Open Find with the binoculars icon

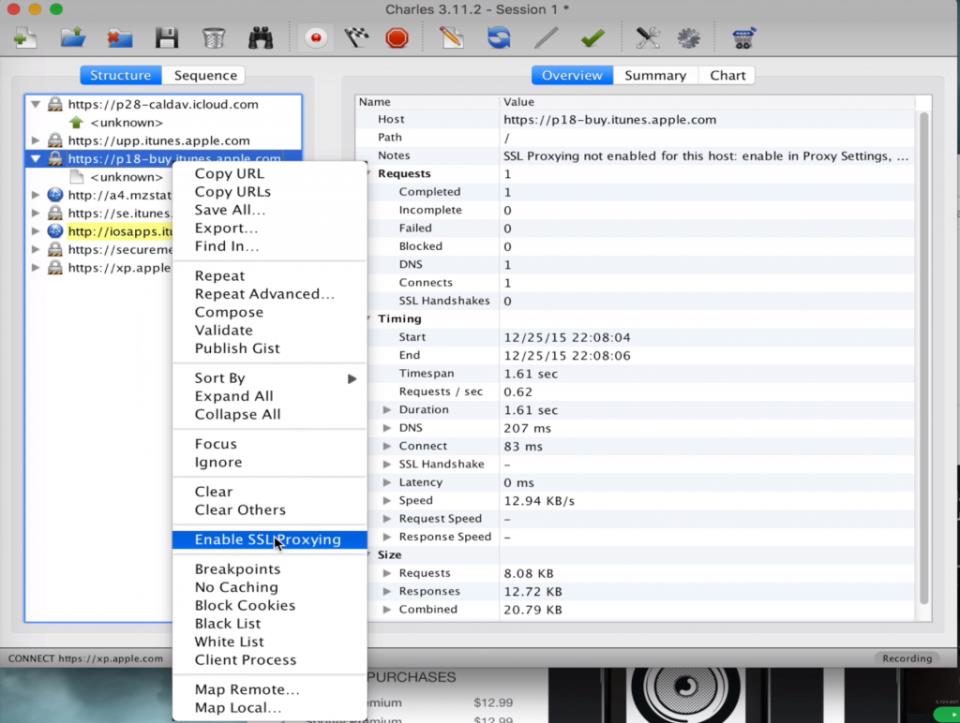[260, 38]
